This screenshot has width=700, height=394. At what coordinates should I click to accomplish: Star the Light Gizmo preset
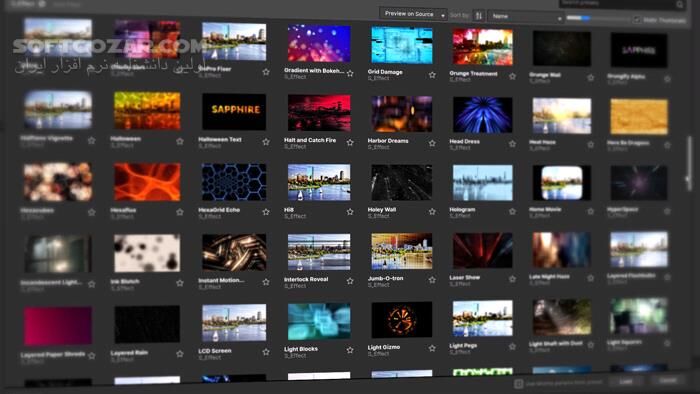(x=432, y=348)
